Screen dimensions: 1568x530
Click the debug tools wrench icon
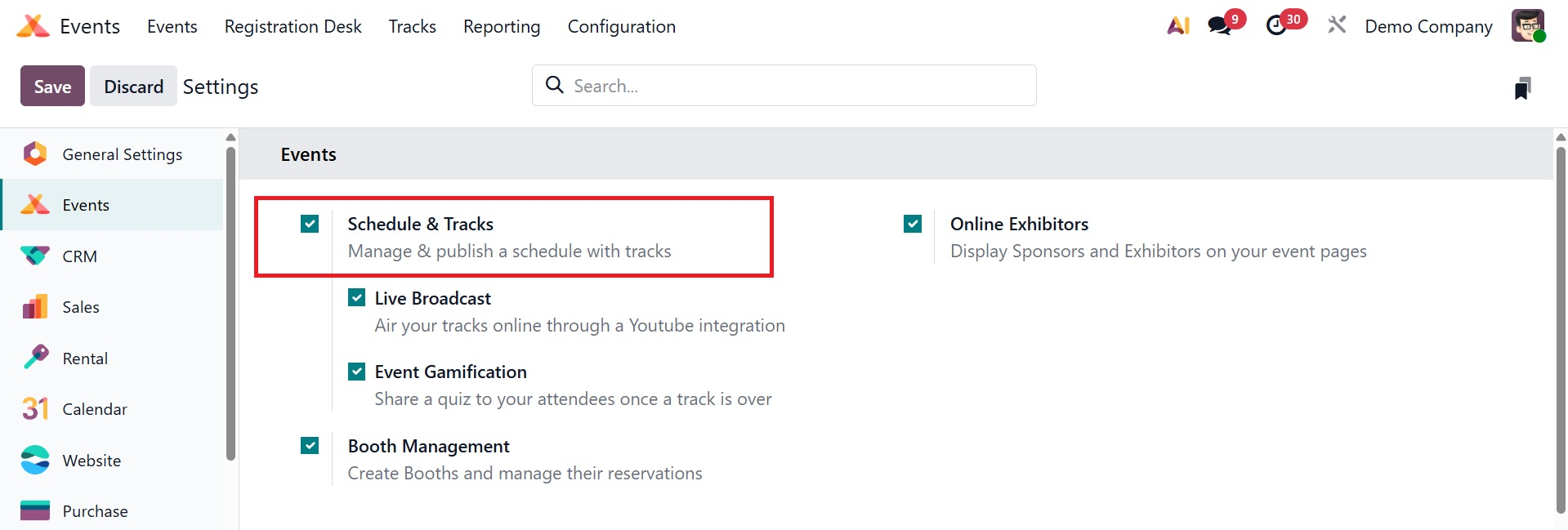click(x=1337, y=26)
